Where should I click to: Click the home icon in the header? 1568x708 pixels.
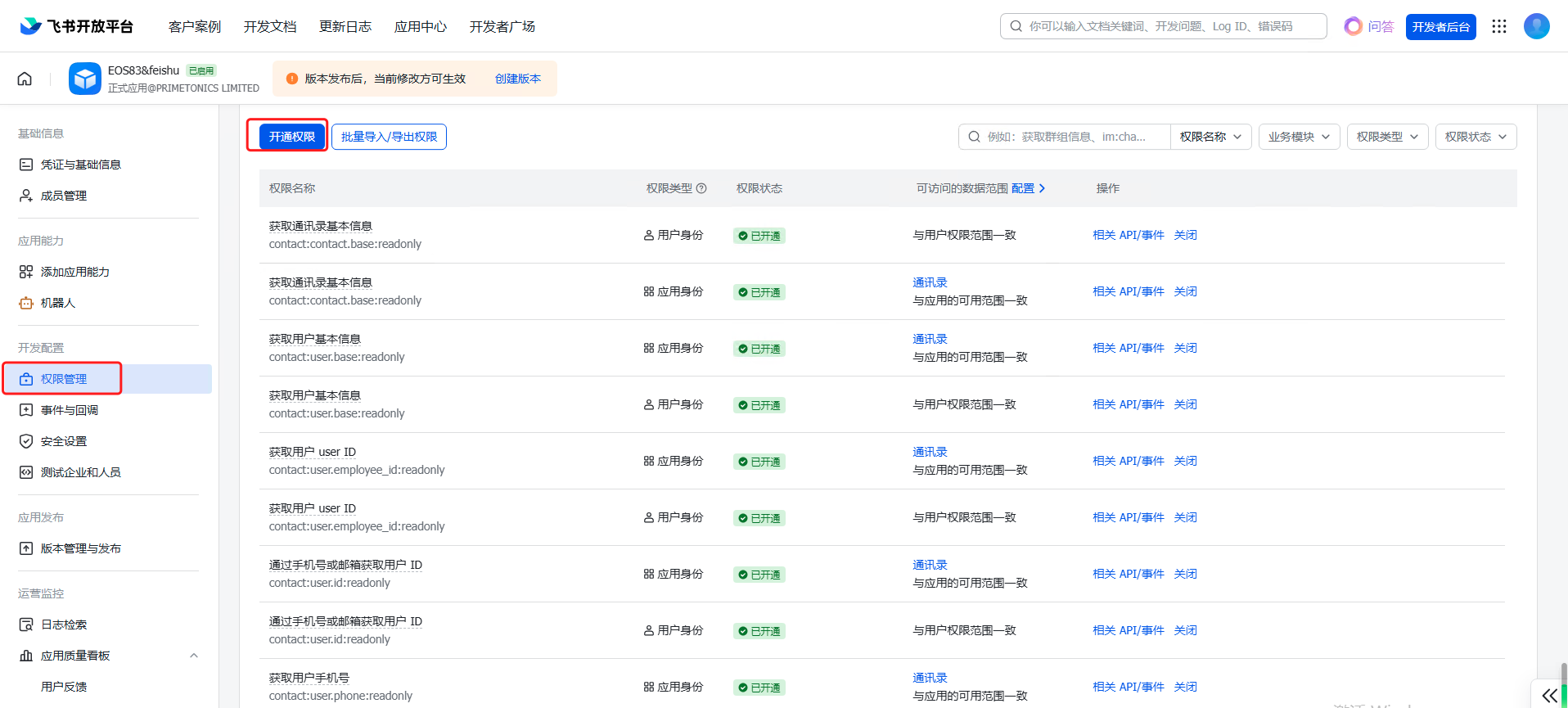pos(25,79)
